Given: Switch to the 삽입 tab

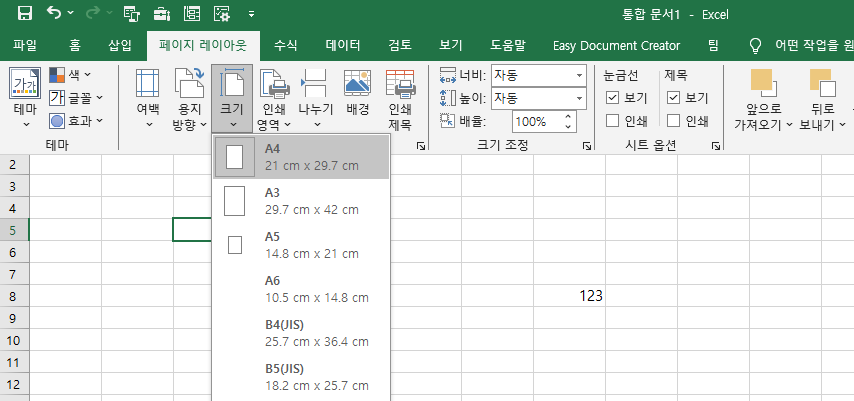Looking at the screenshot, I should (x=120, y=45).
